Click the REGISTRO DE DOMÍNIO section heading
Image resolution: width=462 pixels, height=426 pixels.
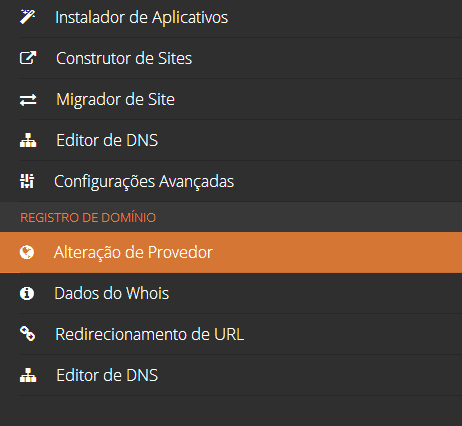click(88, 217)
